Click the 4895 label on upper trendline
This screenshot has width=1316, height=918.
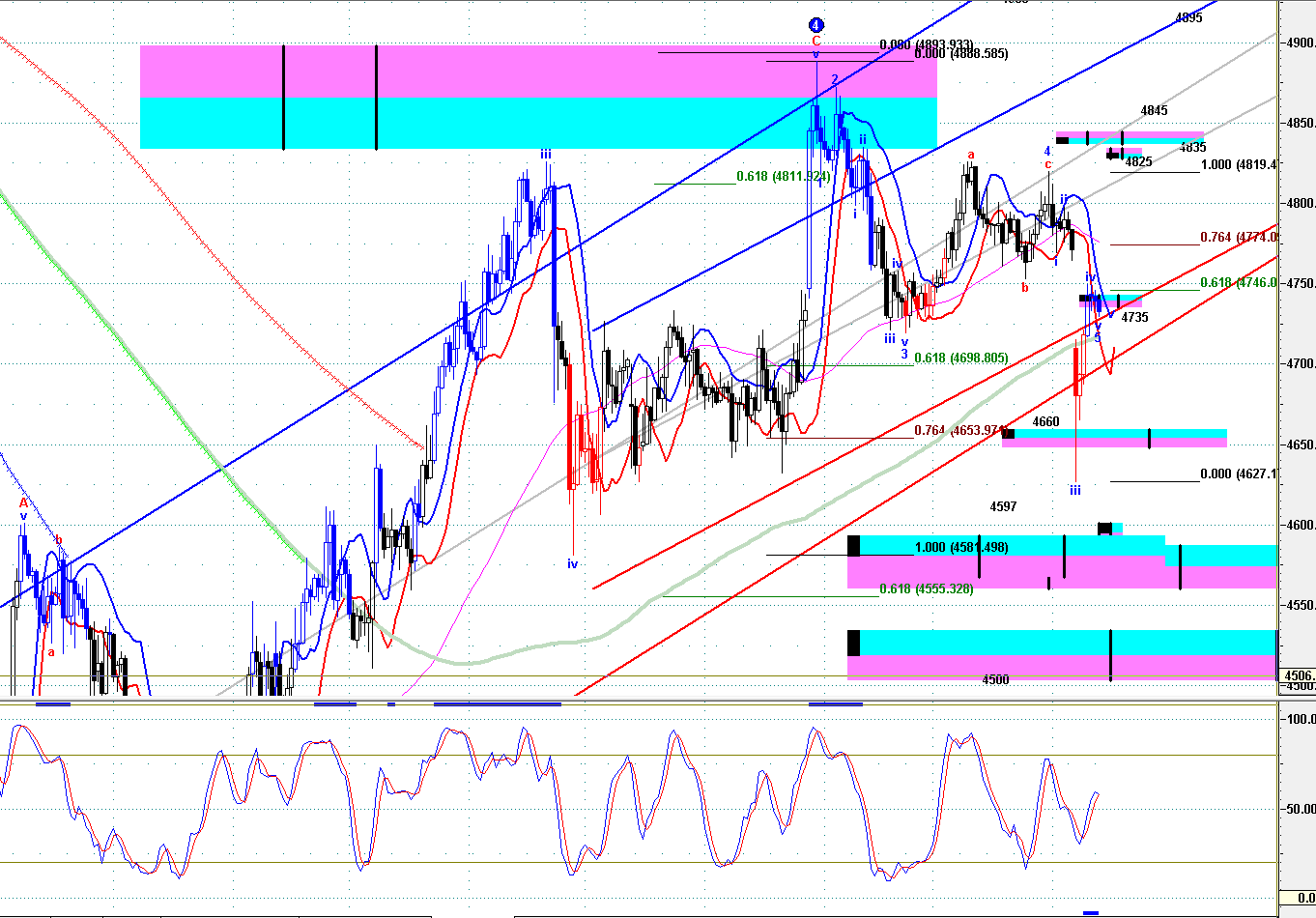coord(1188,17)
